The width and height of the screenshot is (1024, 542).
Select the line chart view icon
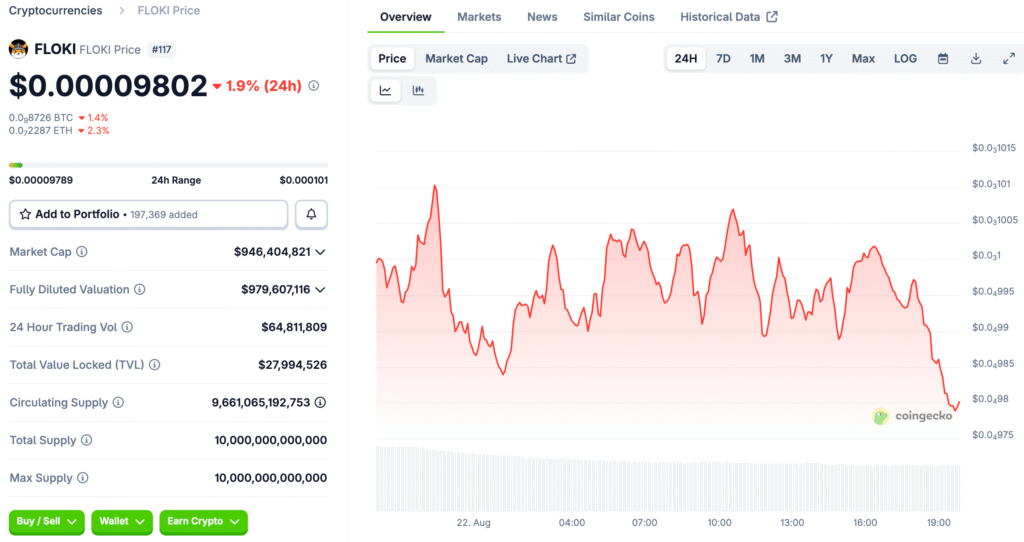pos(385,91)
